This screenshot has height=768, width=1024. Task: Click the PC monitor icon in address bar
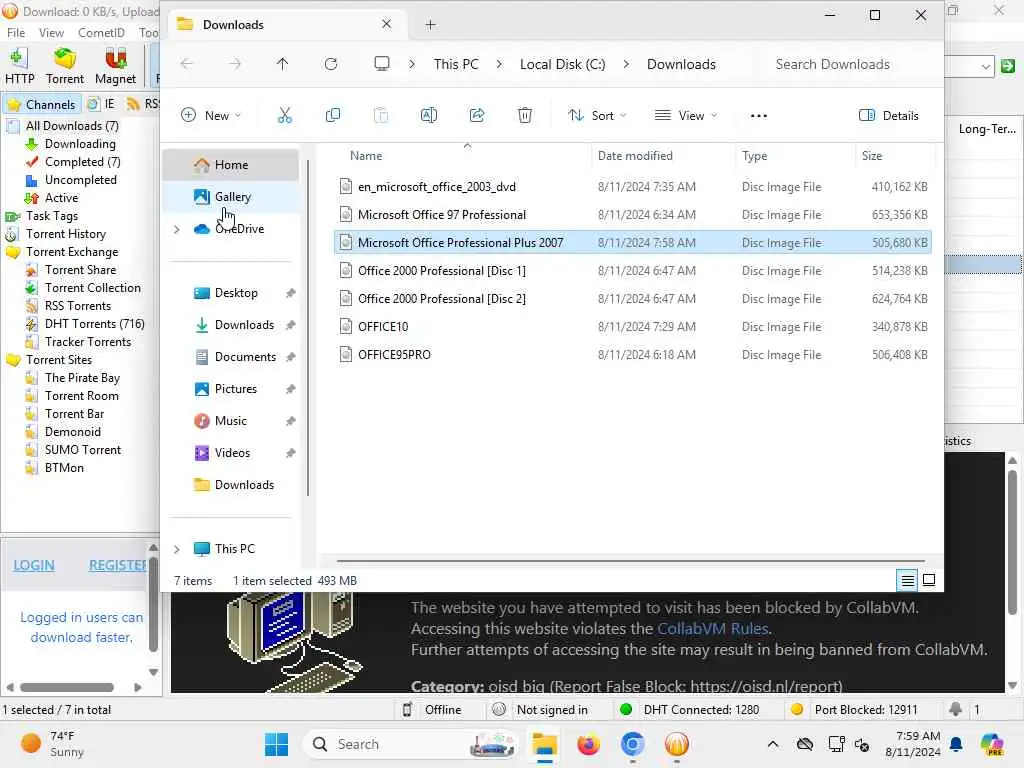pyautogui.click(x=381, y=64)
